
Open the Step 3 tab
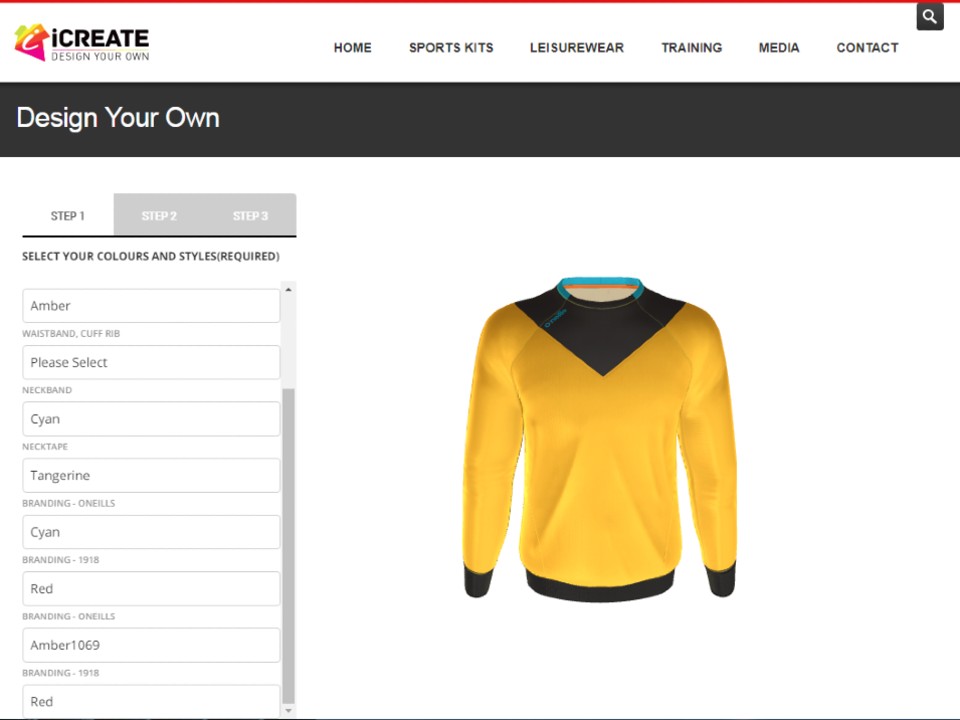(x=250, y=216)
